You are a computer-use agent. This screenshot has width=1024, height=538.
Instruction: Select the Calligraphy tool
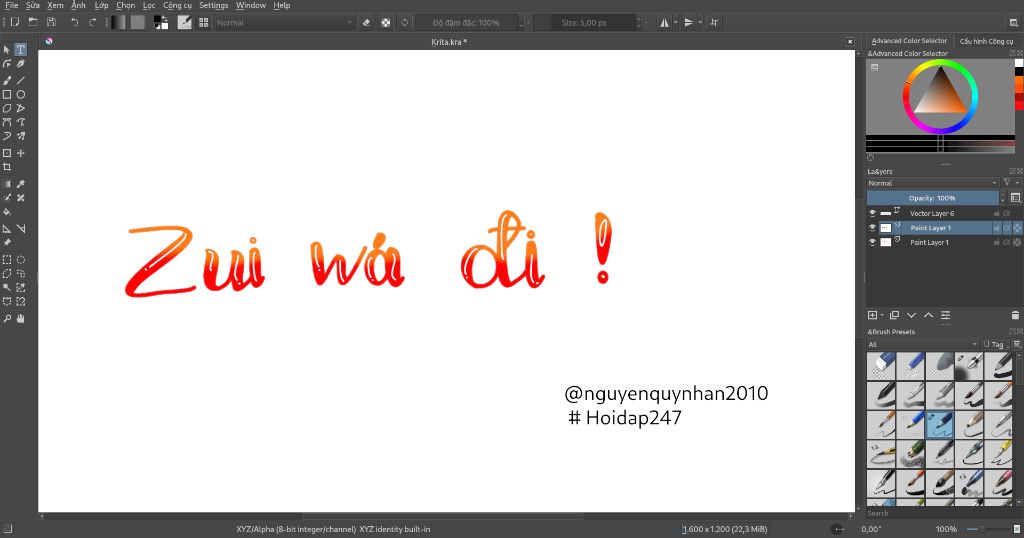point(21,64)
